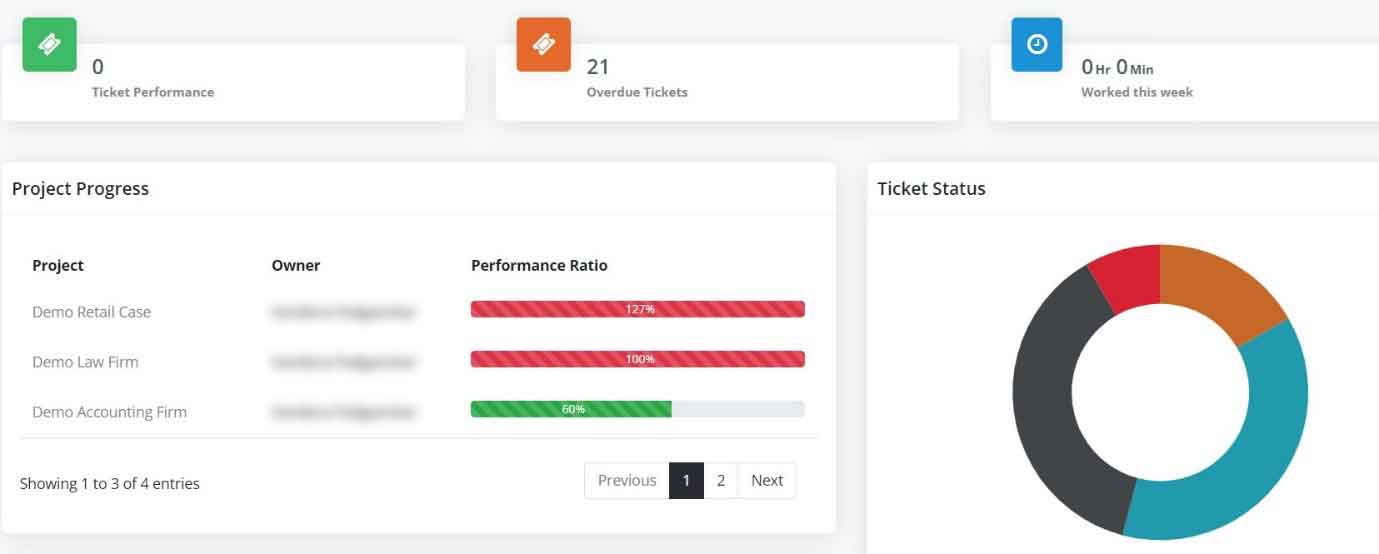The height and width of the screenshot is (554, 1379).
Task: Click the 127% performance ratio bar
Action: point(638,309)
